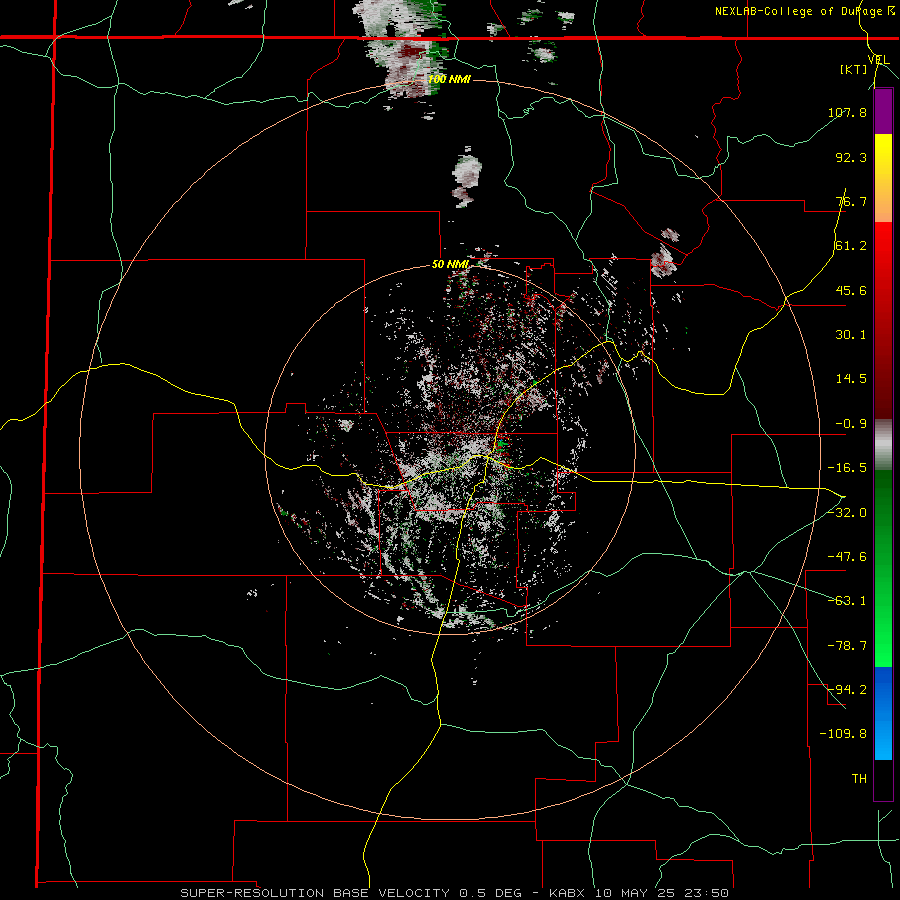The width and height of the screenshot is (900, 900).
Task: Click the [KT] units label
Action: (854, 69)
